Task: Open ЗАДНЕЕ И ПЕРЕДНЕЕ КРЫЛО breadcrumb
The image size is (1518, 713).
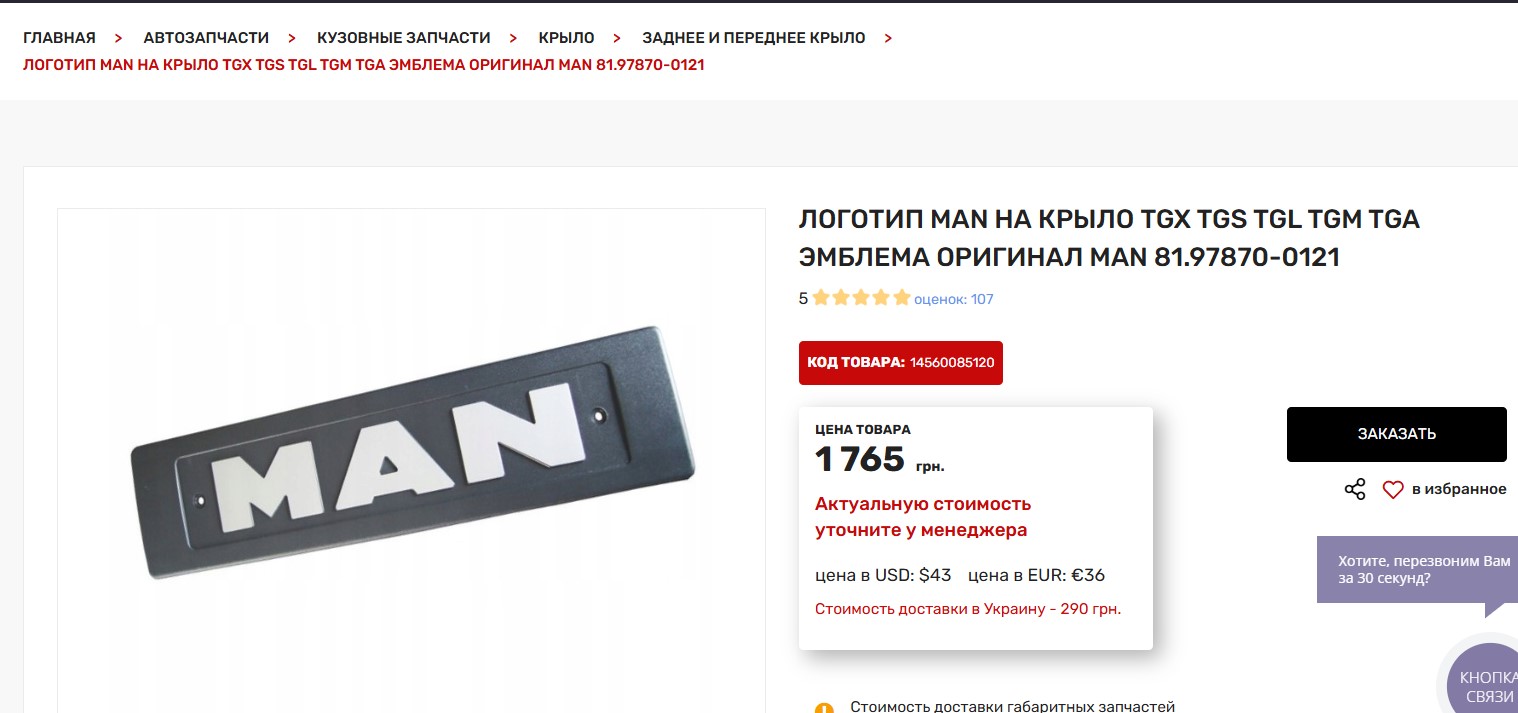Action: pos(754,38)
